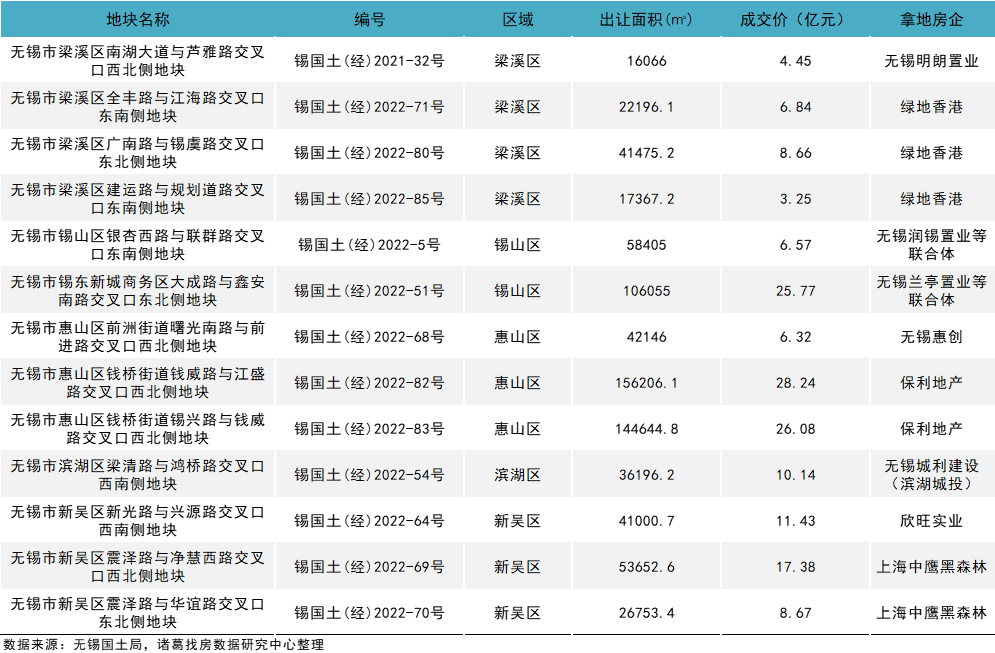Click the 出让面积(㎡) column header
995x653 pixels.
point(646,20)
